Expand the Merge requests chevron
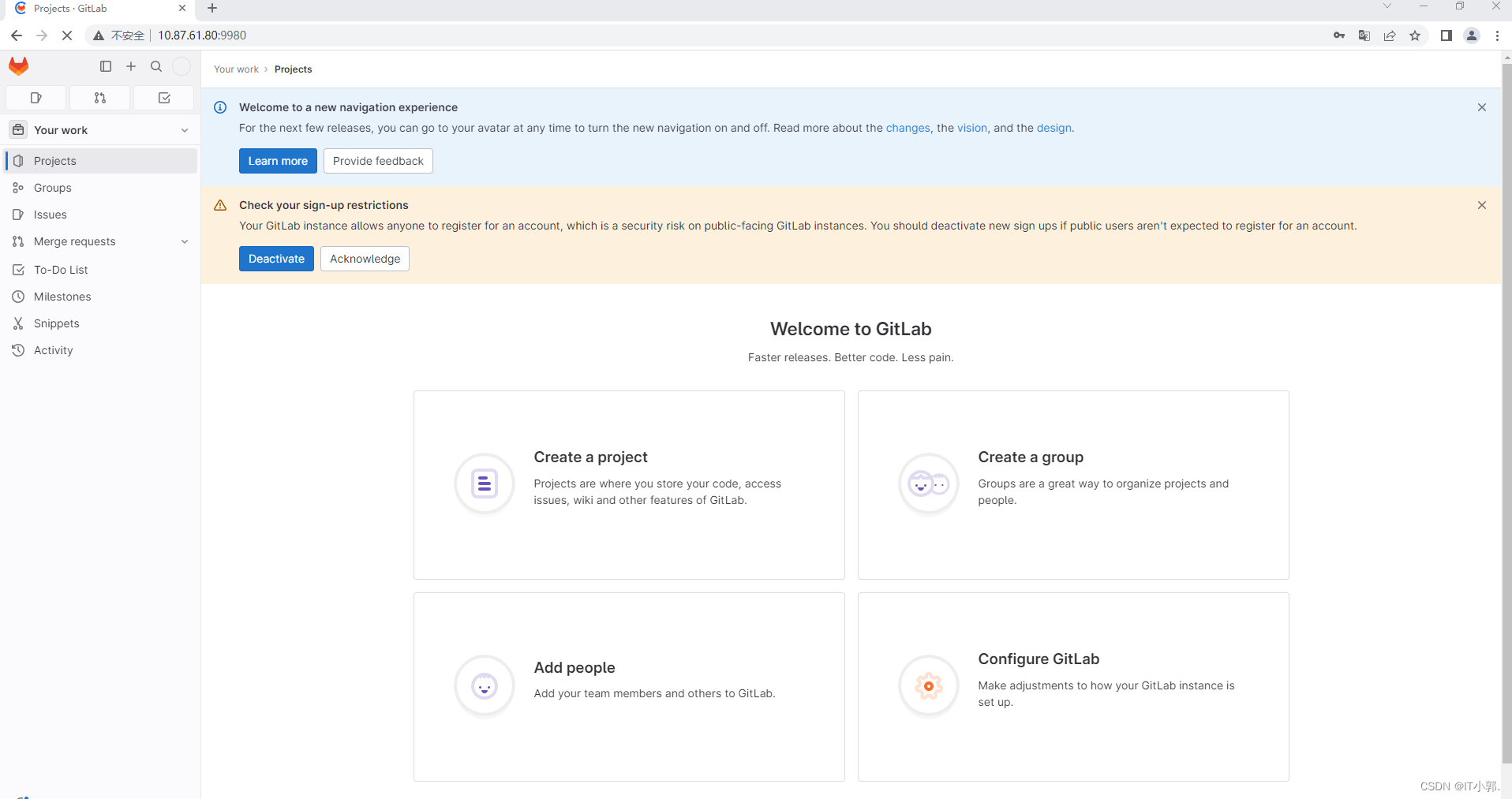Screen dimensions: 1512x799 (x=185, y=241)
